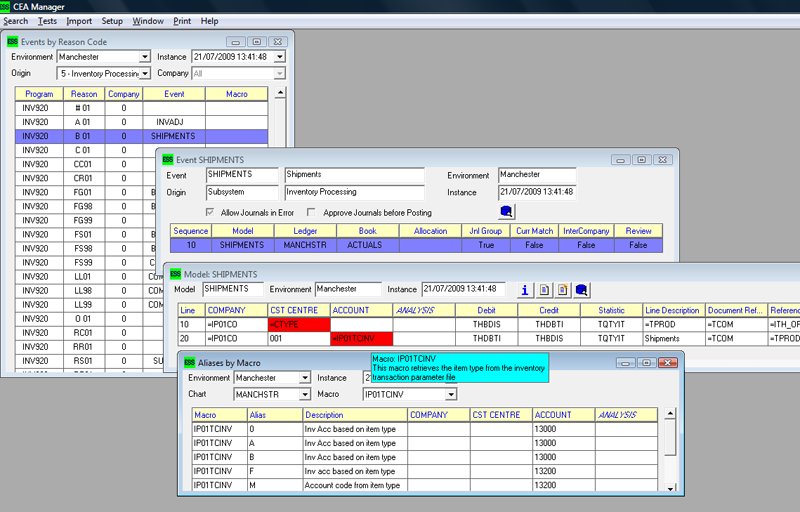This screenshot has width=800, height=512.
Task: Click the document icon beside the info icon
Action: tap(544, 290)
